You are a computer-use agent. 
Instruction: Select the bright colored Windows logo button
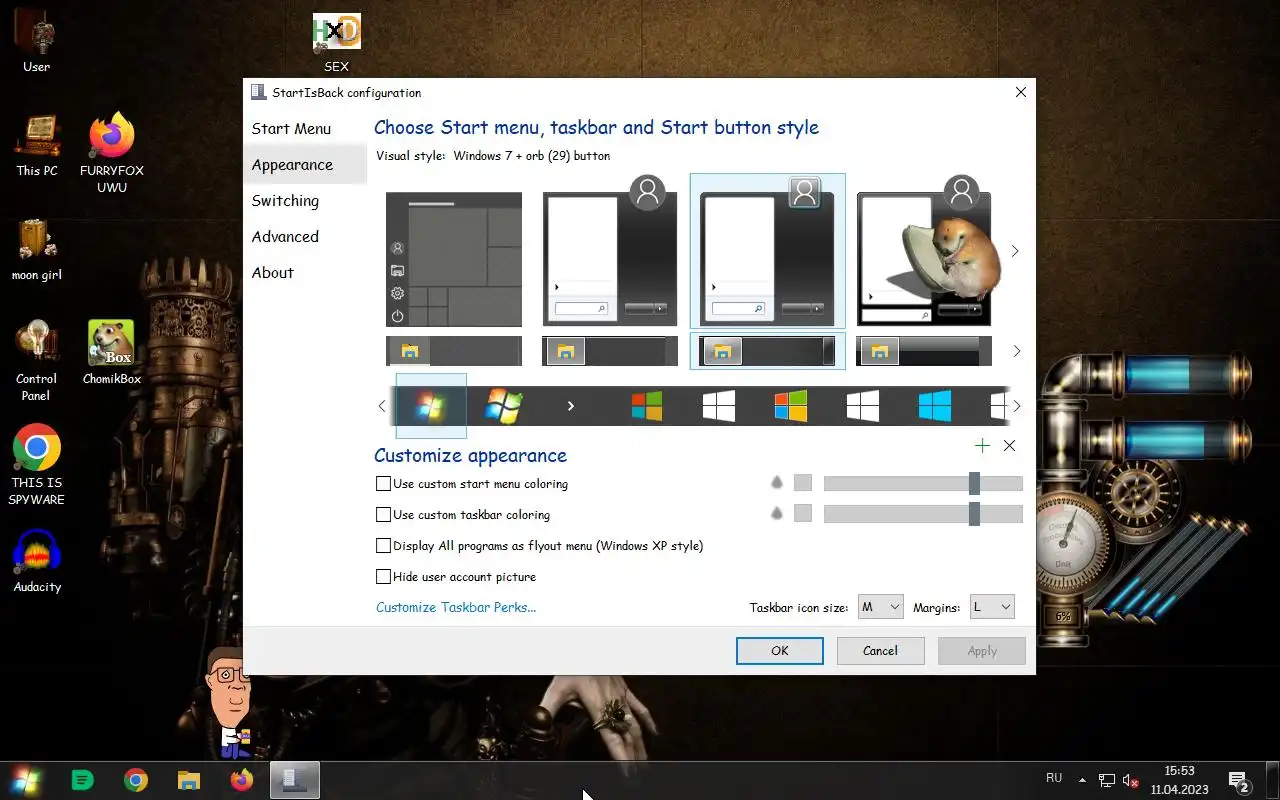(x=791, y=406)
